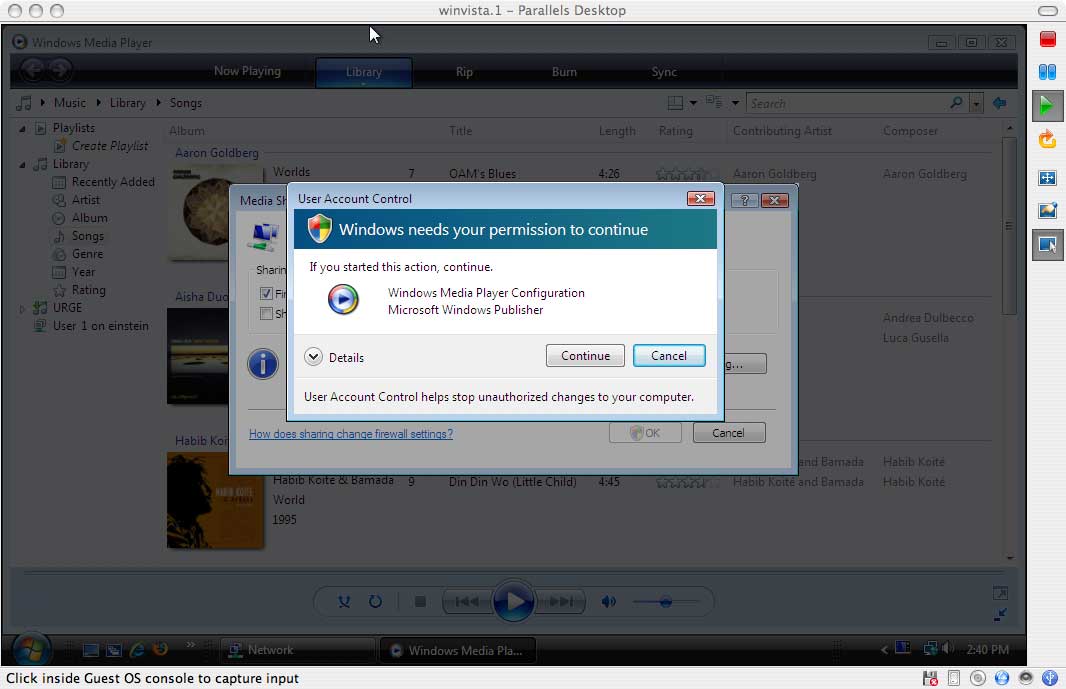The height and width of the screenshot is (689, 1066).
Task: Click the Windows Media Player Configuration icon
Action: click(x=343, y=299)
